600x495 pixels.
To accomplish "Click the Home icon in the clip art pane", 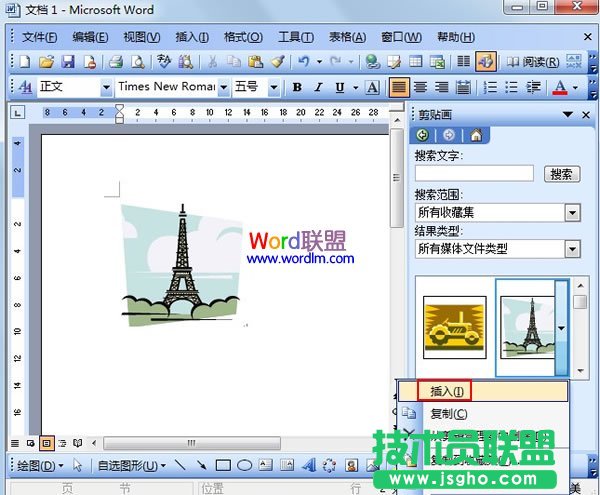I will 476,135.
